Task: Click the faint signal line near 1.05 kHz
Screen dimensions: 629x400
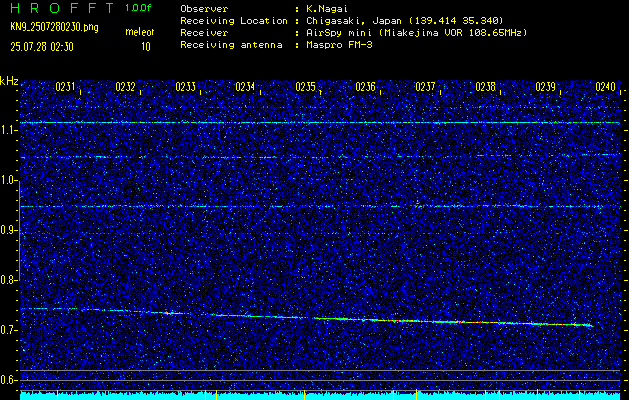Action: pyautogui.click(x=320, y=156)
